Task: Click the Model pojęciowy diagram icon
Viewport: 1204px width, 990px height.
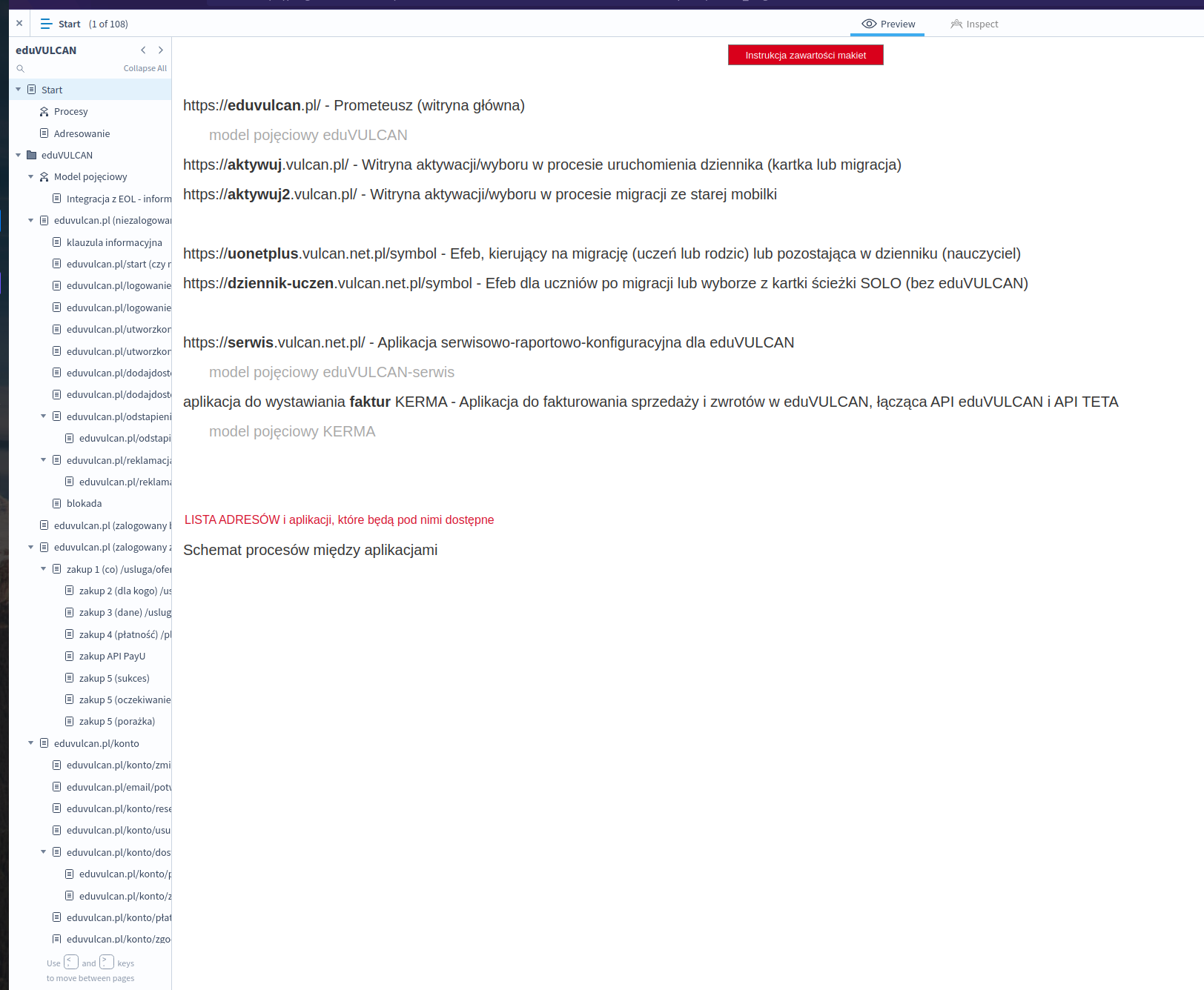Action: coord(44,177)
